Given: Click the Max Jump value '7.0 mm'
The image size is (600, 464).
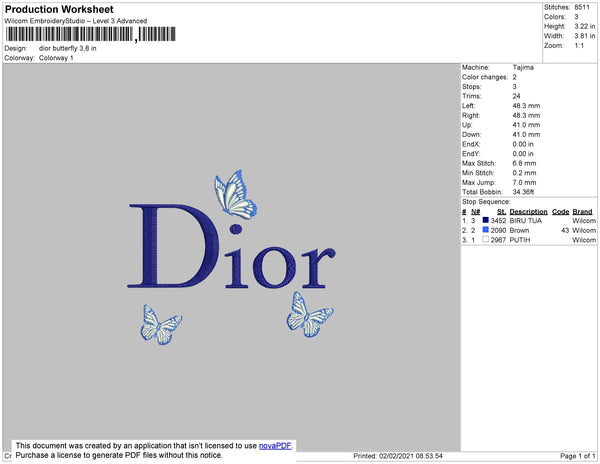Looking at the screenshot, I should (x=524, y=182).
